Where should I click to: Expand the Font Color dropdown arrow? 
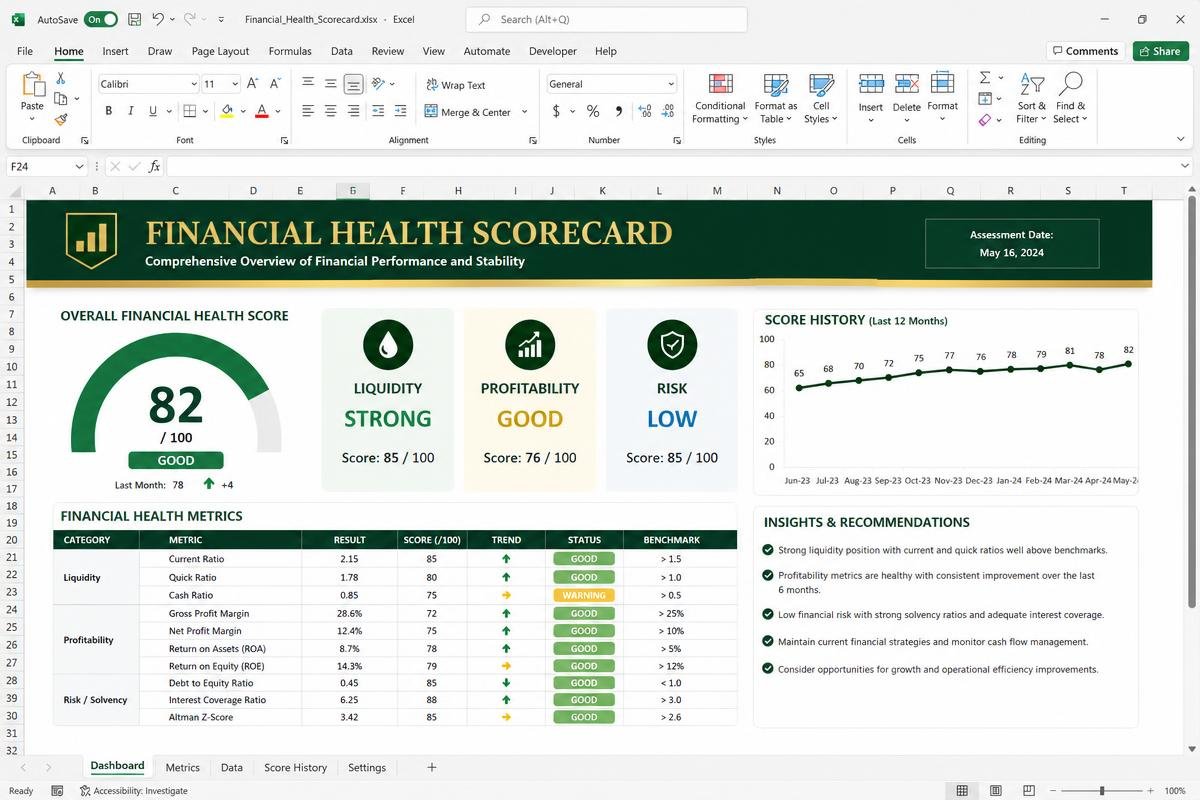coord(278,112)
